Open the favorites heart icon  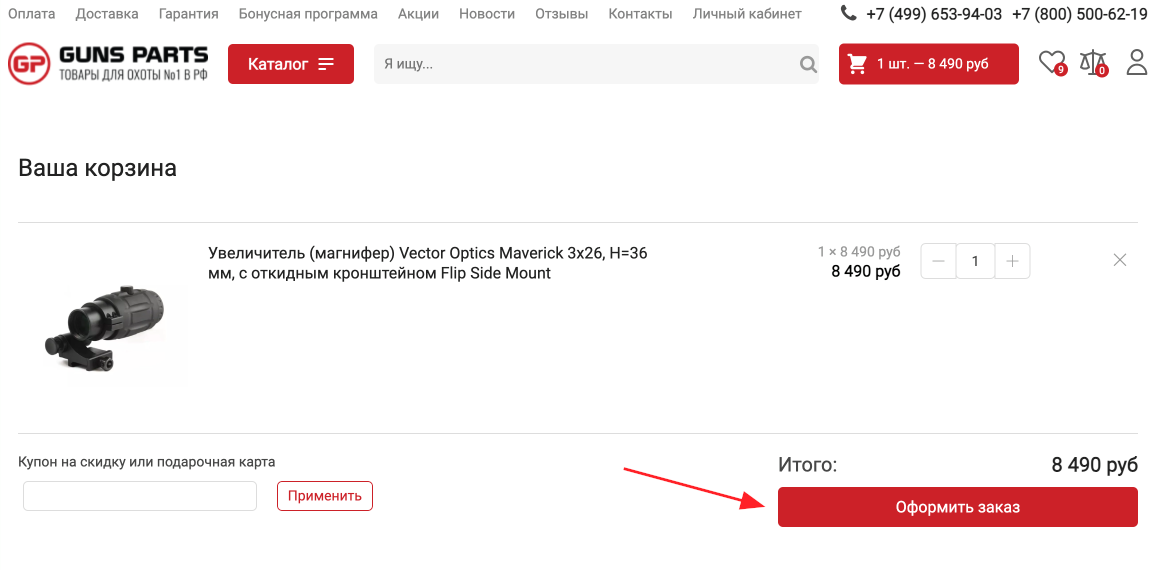[1051, 62]
